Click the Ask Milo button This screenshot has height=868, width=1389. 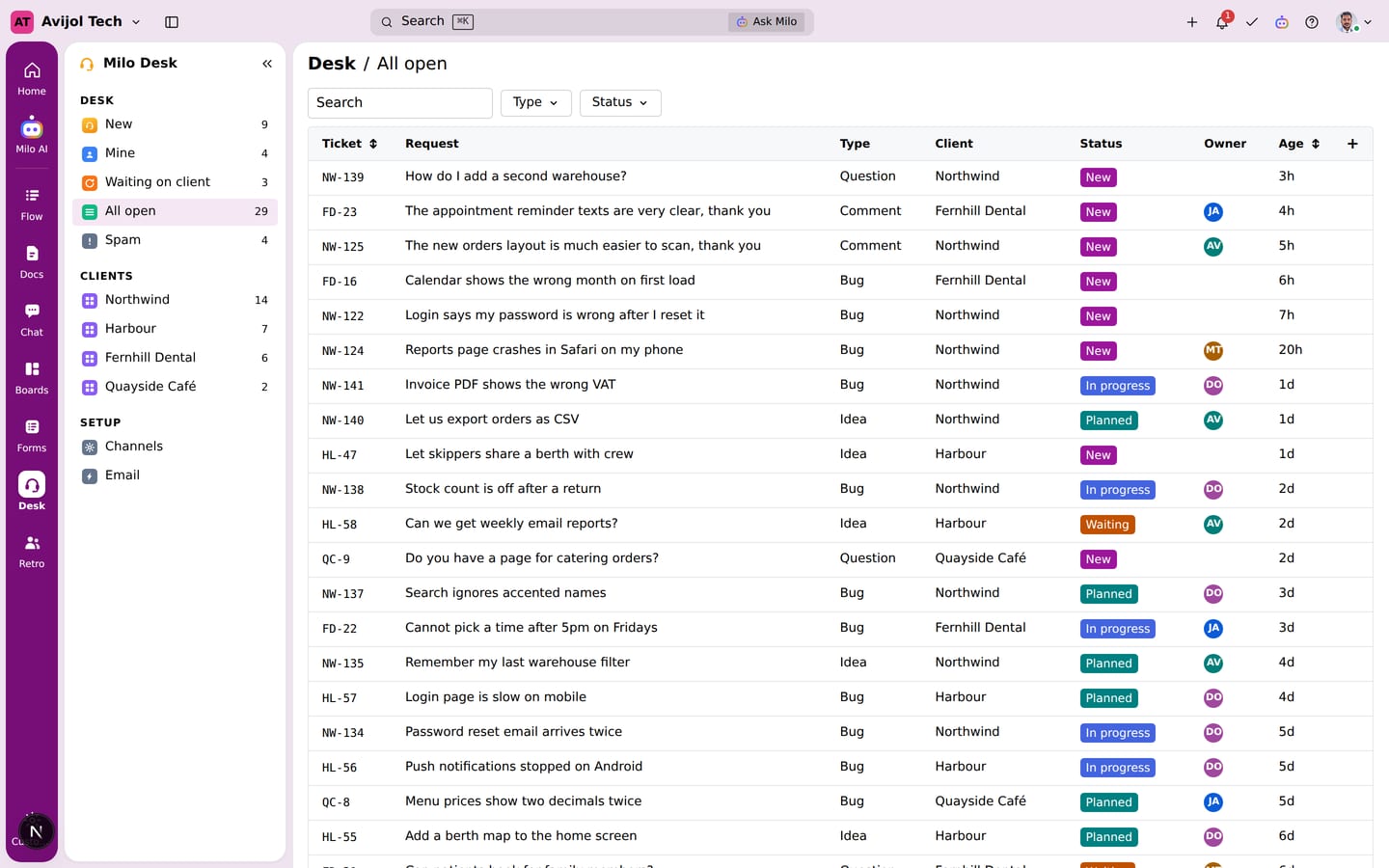pyautogui.click(x=767, y=22)
